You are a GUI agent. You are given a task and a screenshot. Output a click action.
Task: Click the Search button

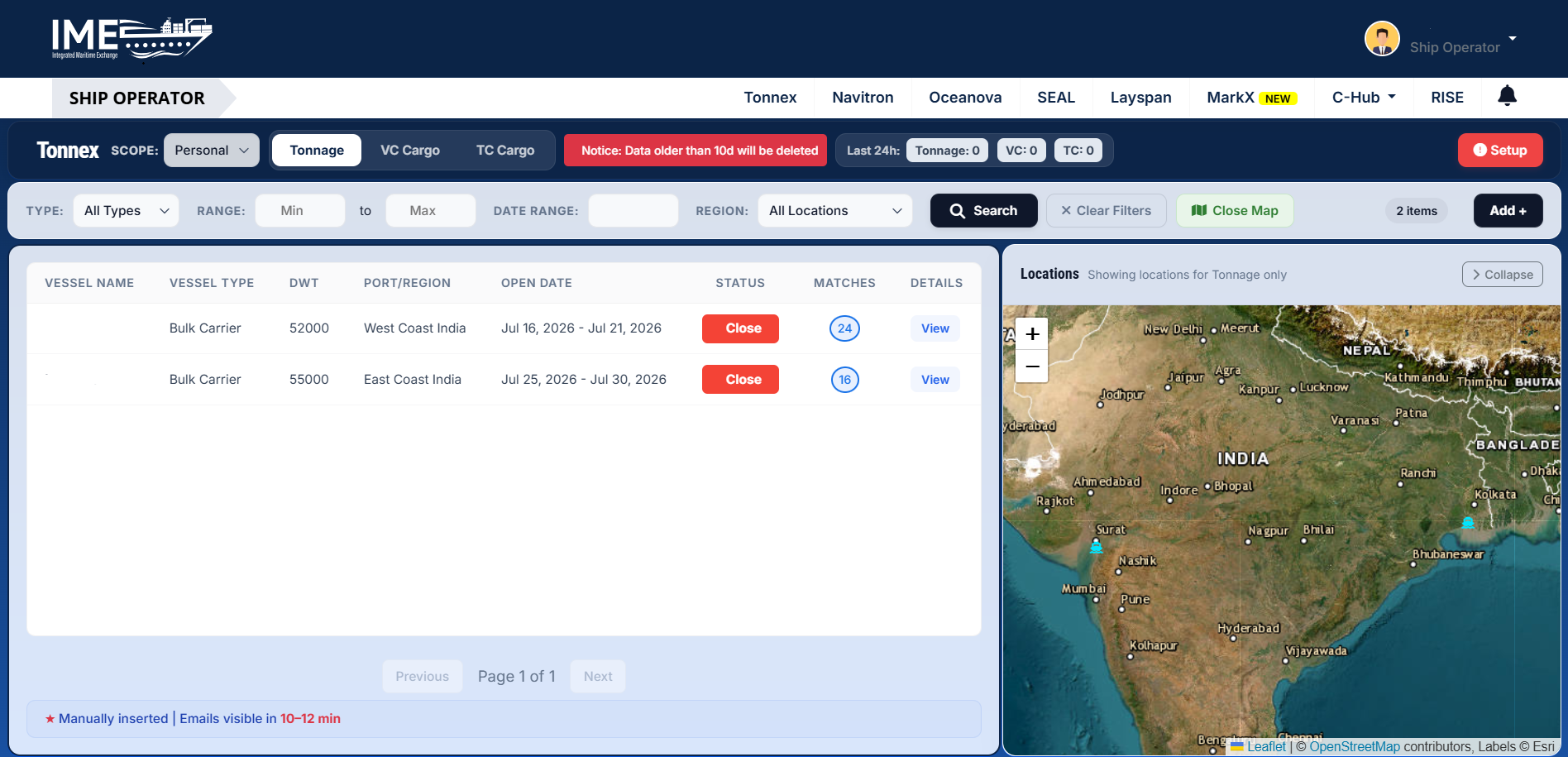pos(983,211)
